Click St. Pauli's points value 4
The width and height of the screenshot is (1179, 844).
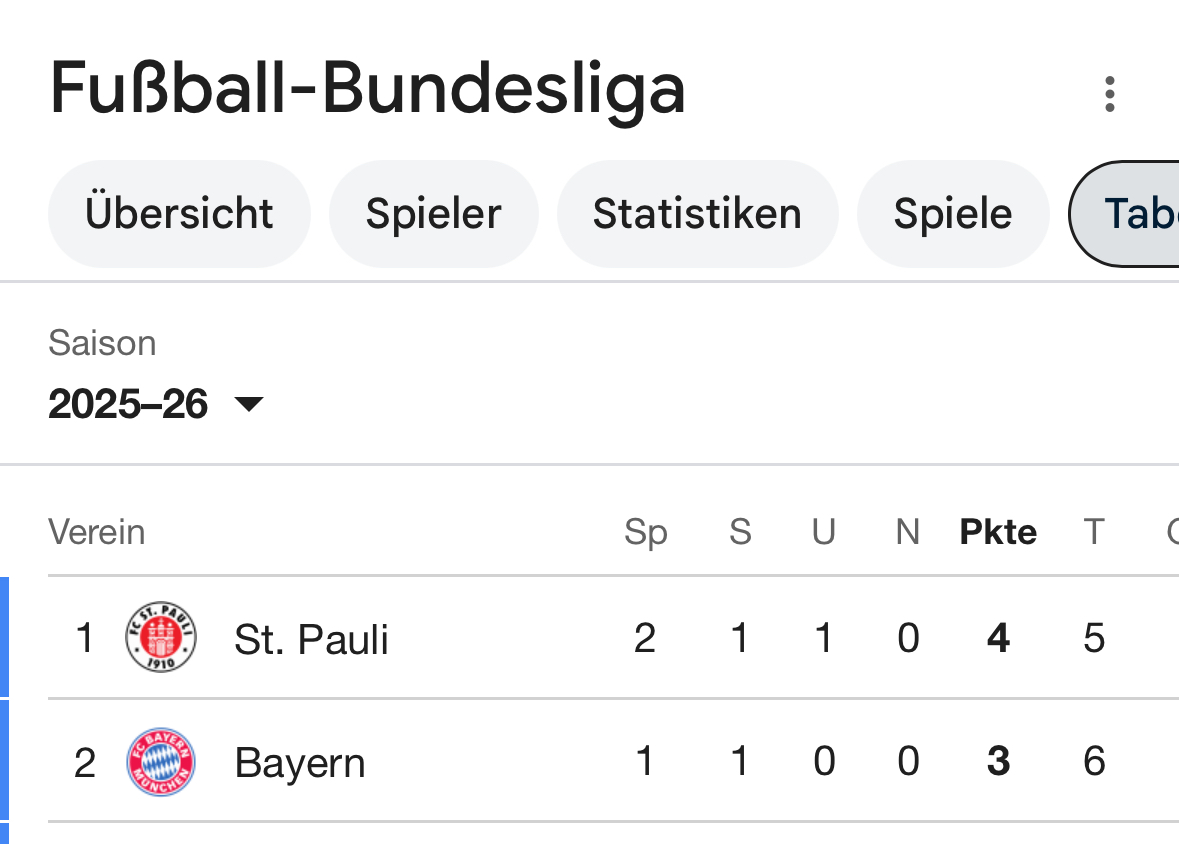998,638
